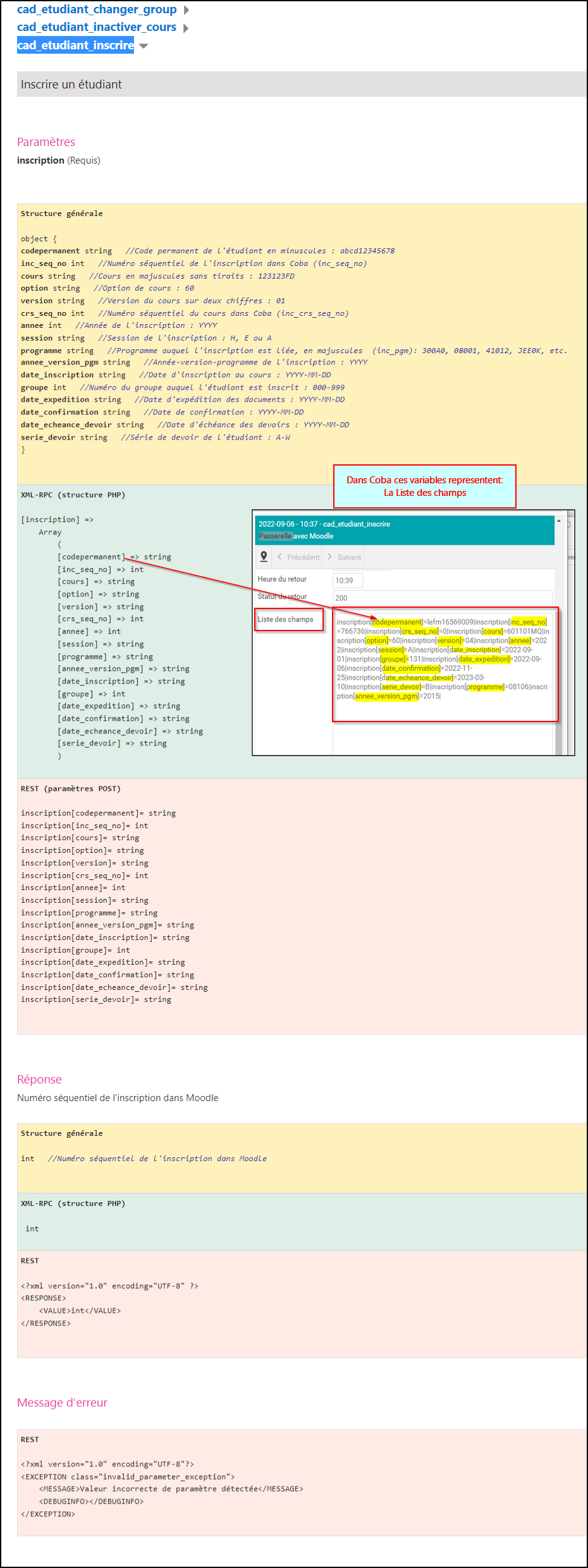The height and width of the screenshot is (1568, 588).
Task: Open the cad_etudiant_changer_group link
Action: (x=97, y=9)
